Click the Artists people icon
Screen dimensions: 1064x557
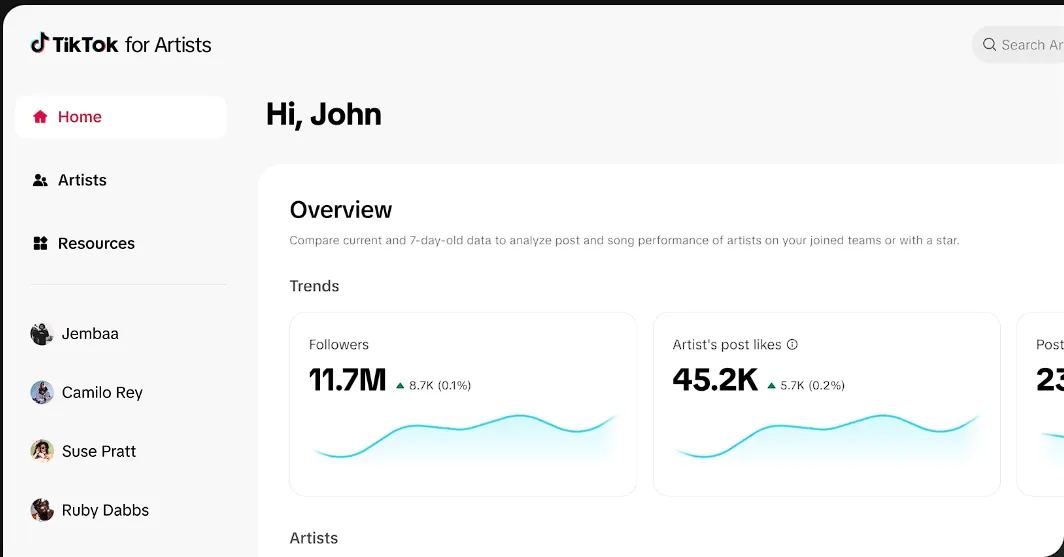(40, 180)
